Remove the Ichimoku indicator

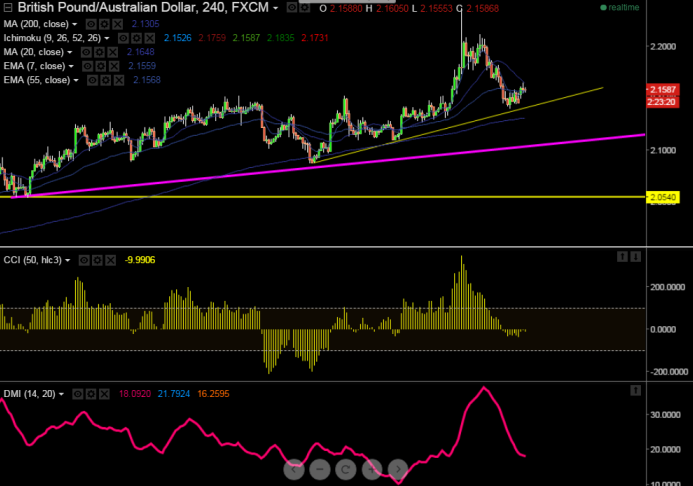pyautogui.click(x=150, y=38)
